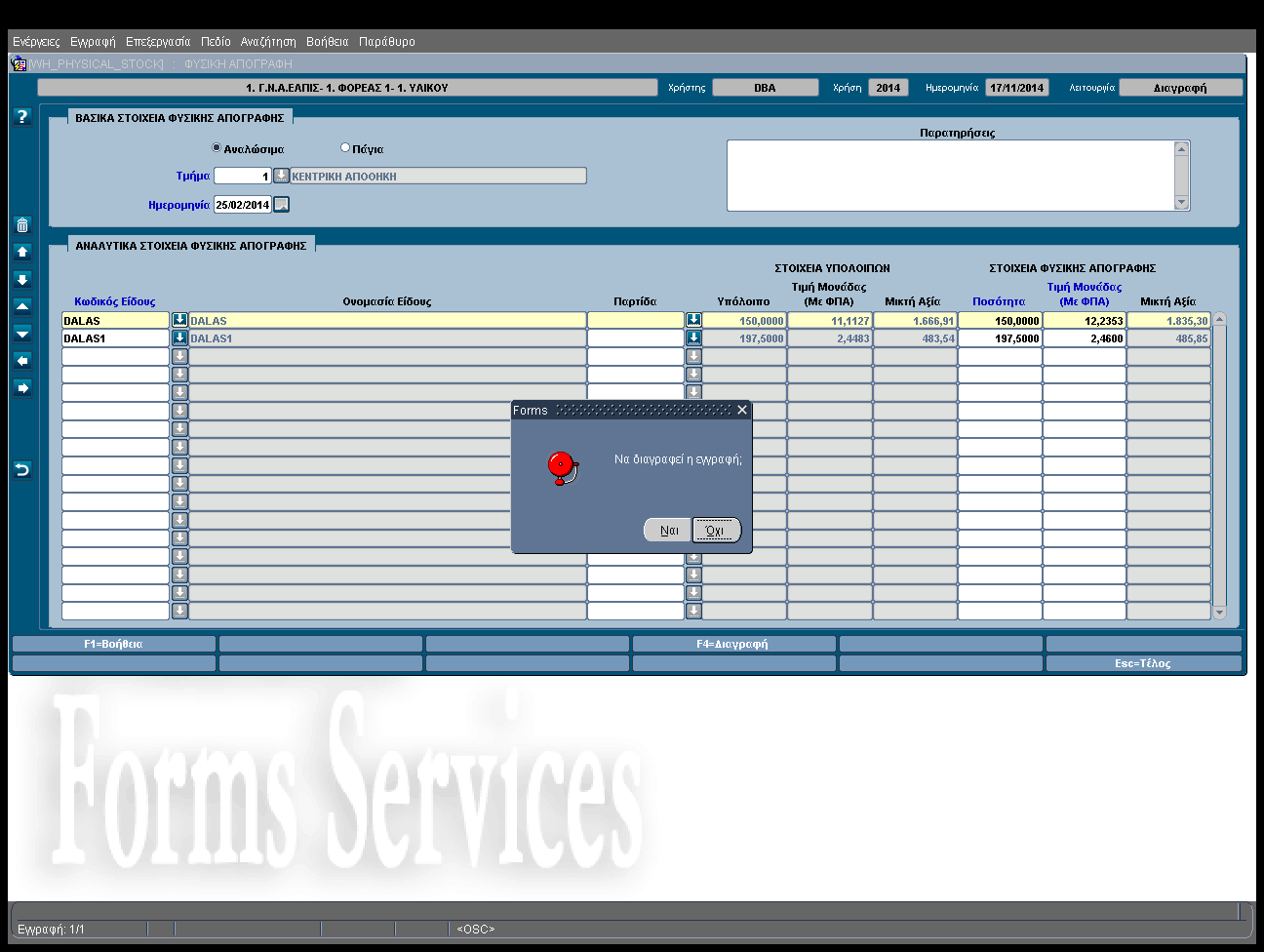Click the Υπόλοιπο value 150,0000
1264x952 pixels.
[744, 320]
